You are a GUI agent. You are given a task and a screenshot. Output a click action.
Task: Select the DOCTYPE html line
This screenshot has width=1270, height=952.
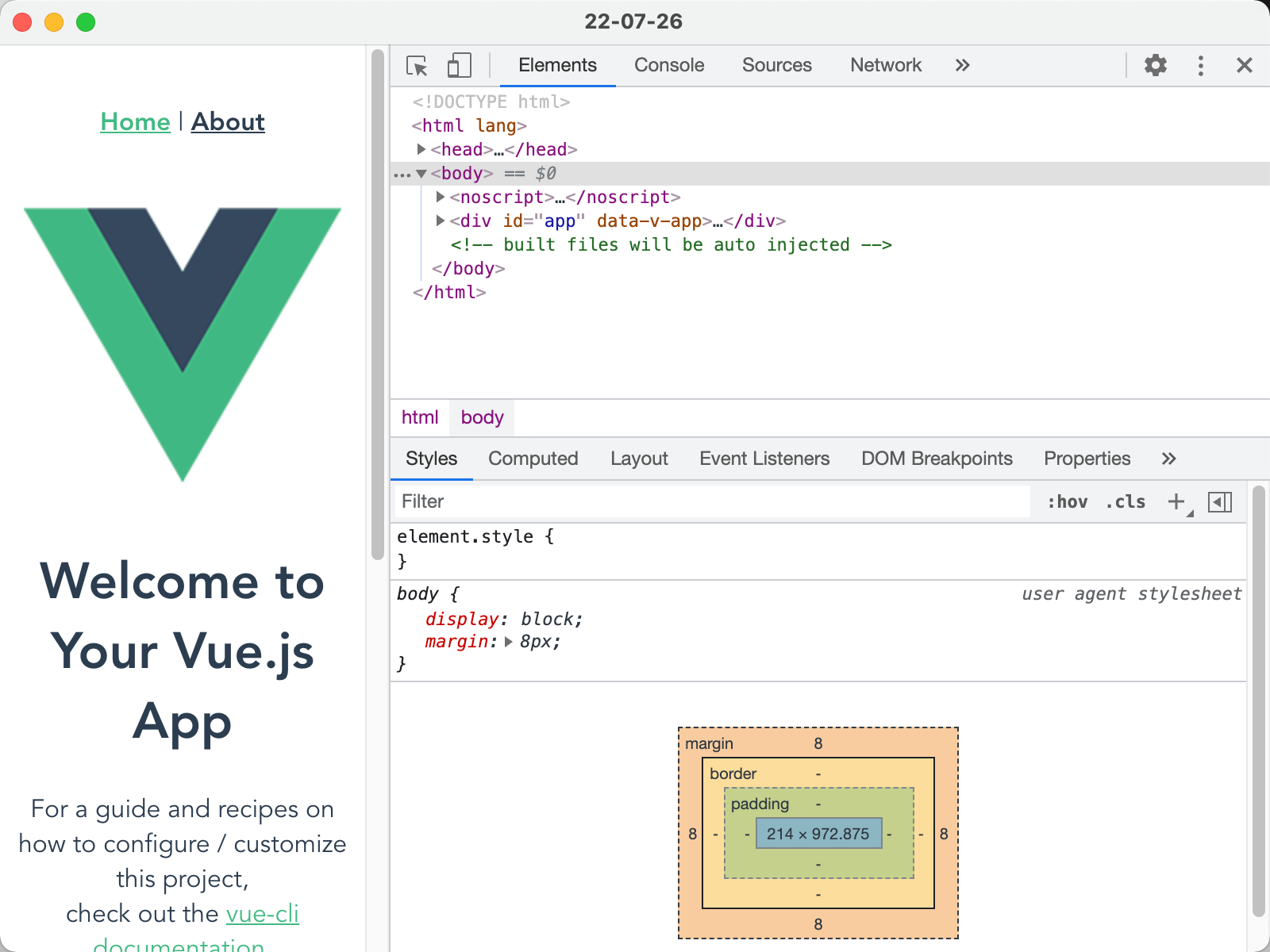491,102
